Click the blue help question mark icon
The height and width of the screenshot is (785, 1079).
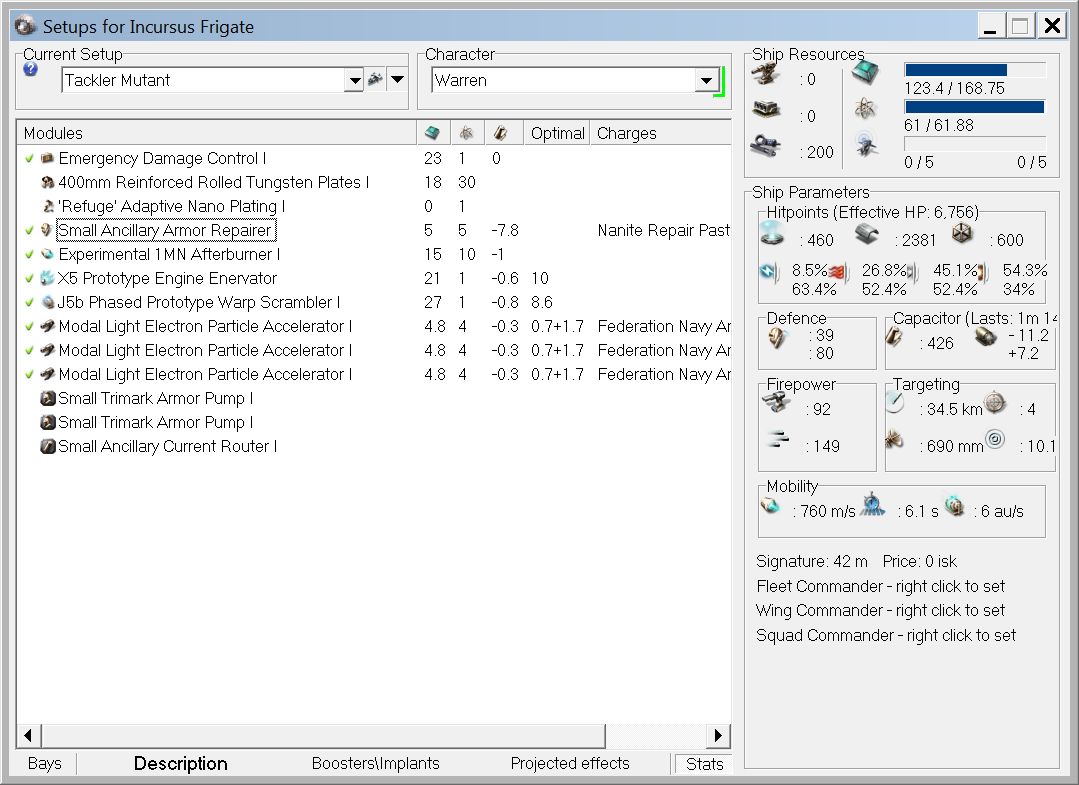pos(30,70)
